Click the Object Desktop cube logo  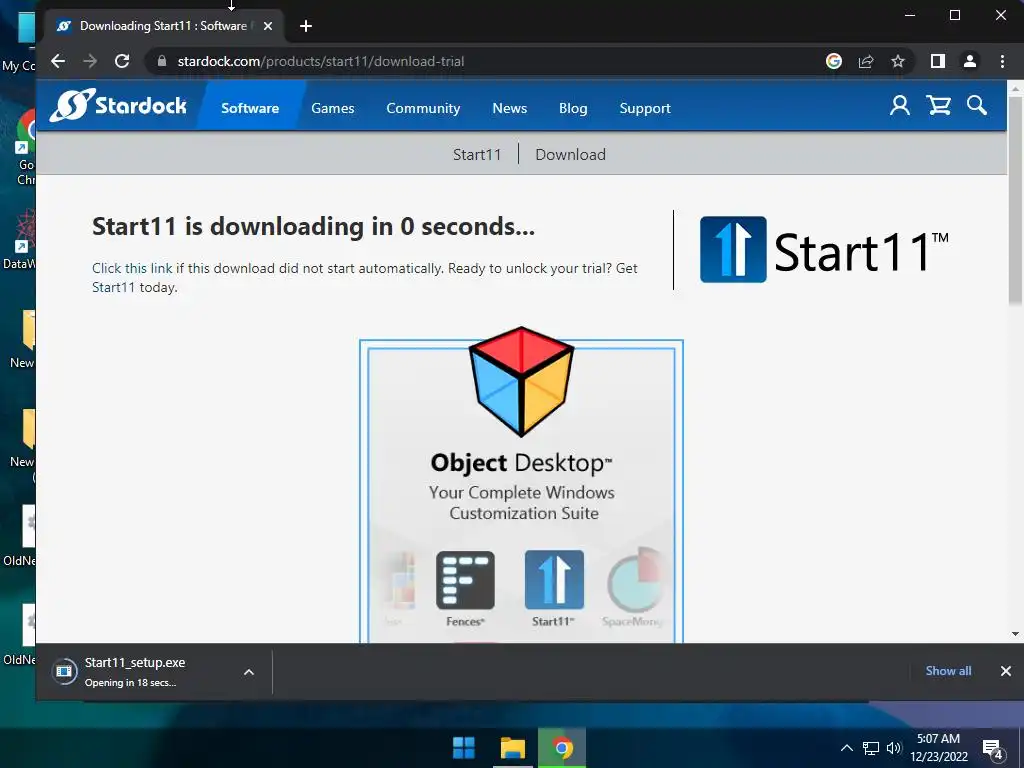tap(521, 382)
